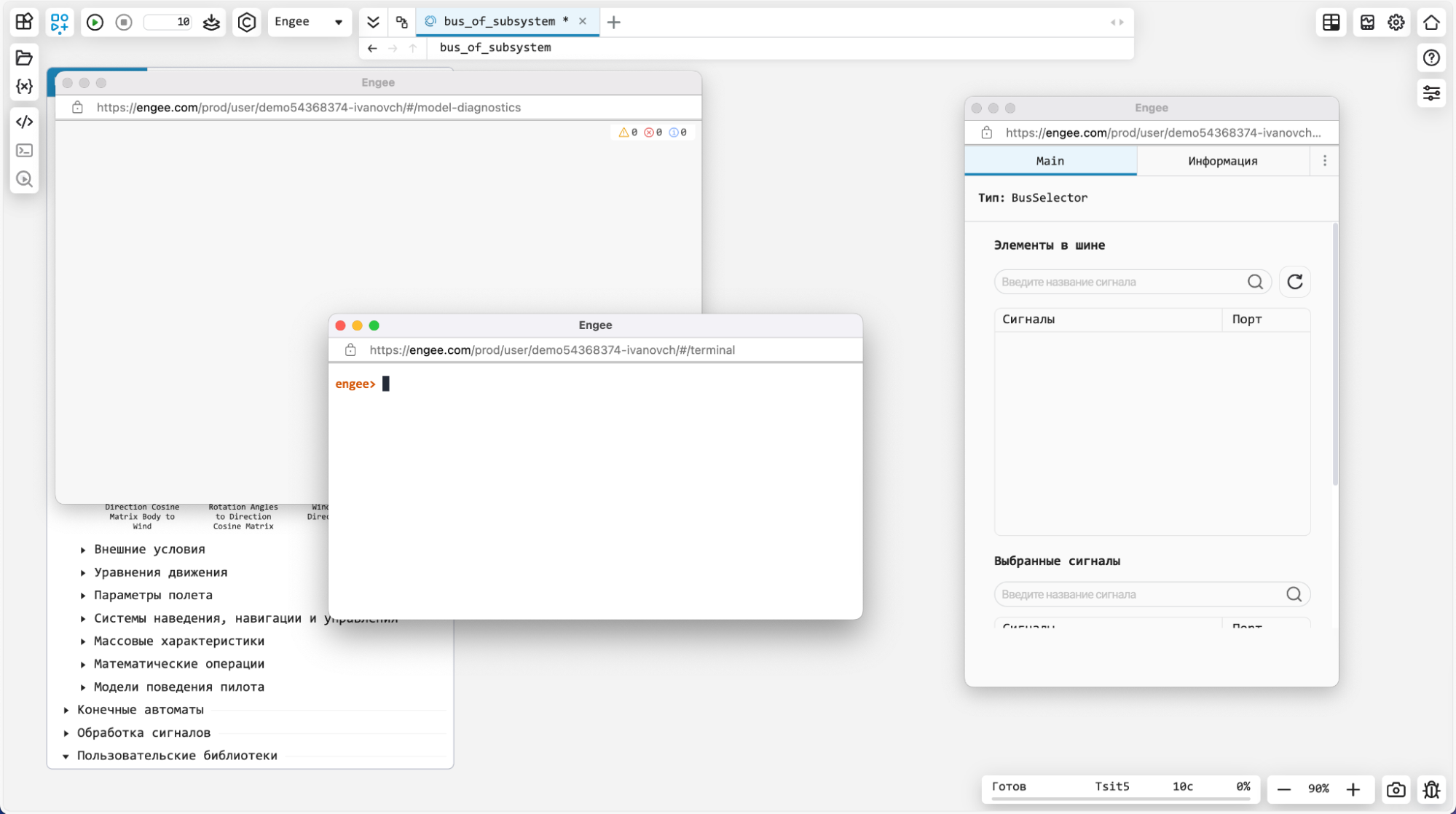Expand Математические операции library group
This screenshot has height=814, width=1456.
coord(83,664)
